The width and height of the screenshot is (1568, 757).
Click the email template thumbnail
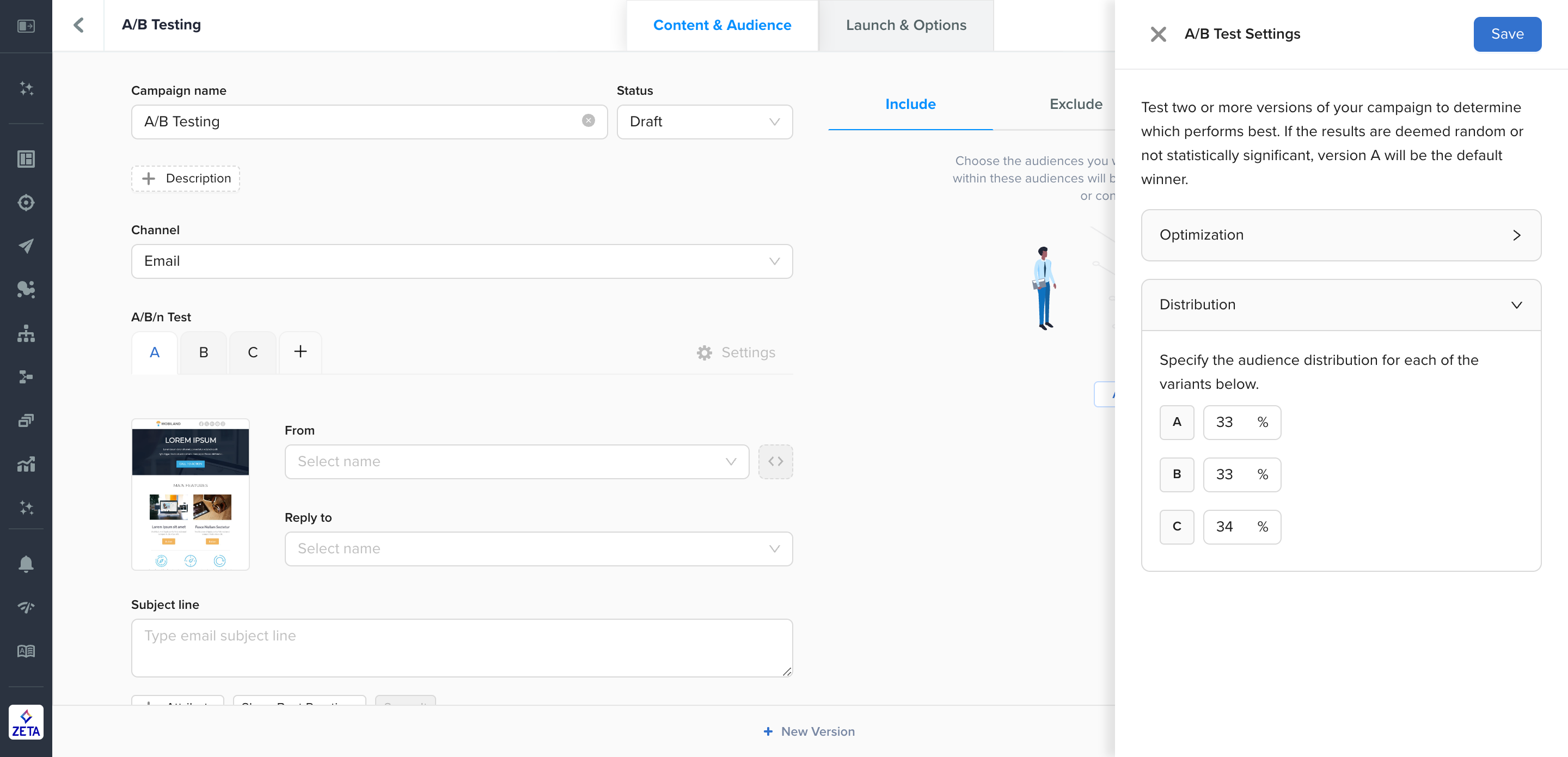pyautogui.click(x=191, y=495)
